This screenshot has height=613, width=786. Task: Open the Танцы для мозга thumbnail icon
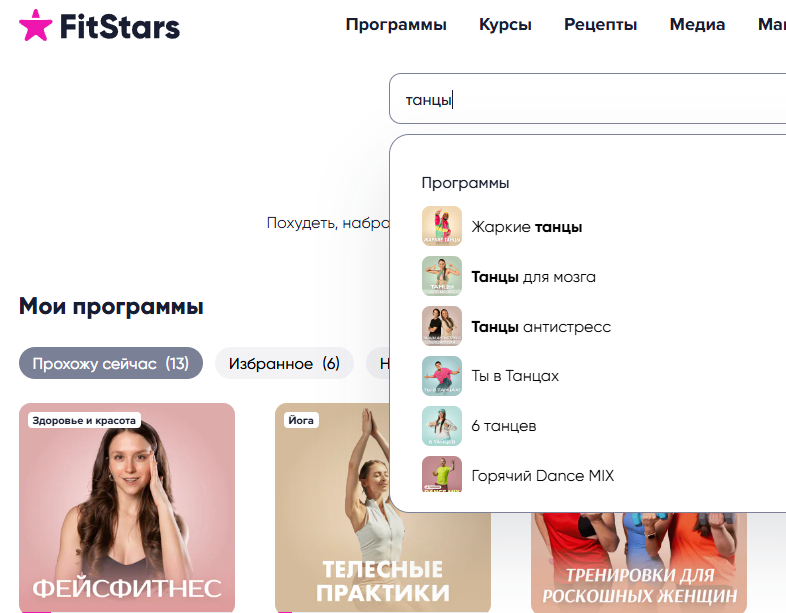coord(442,276)
